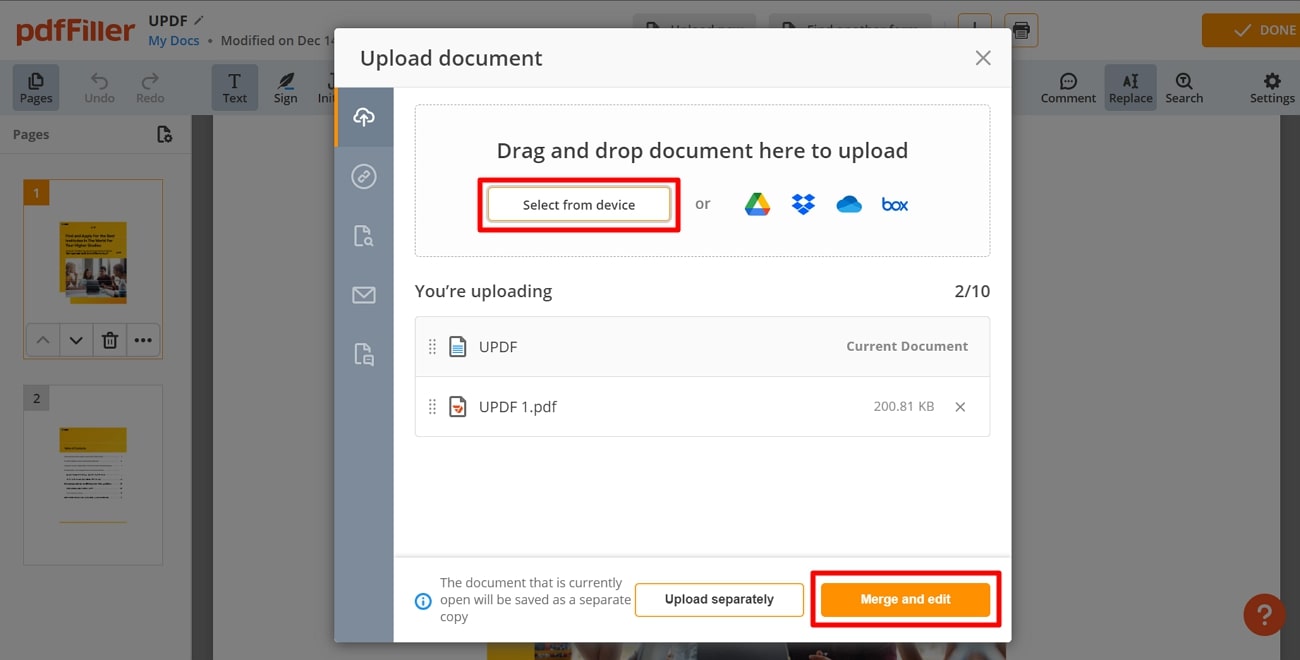Select the upload from device tab icon
Viewport: 1300px width, 660px height.
[364, 116]
